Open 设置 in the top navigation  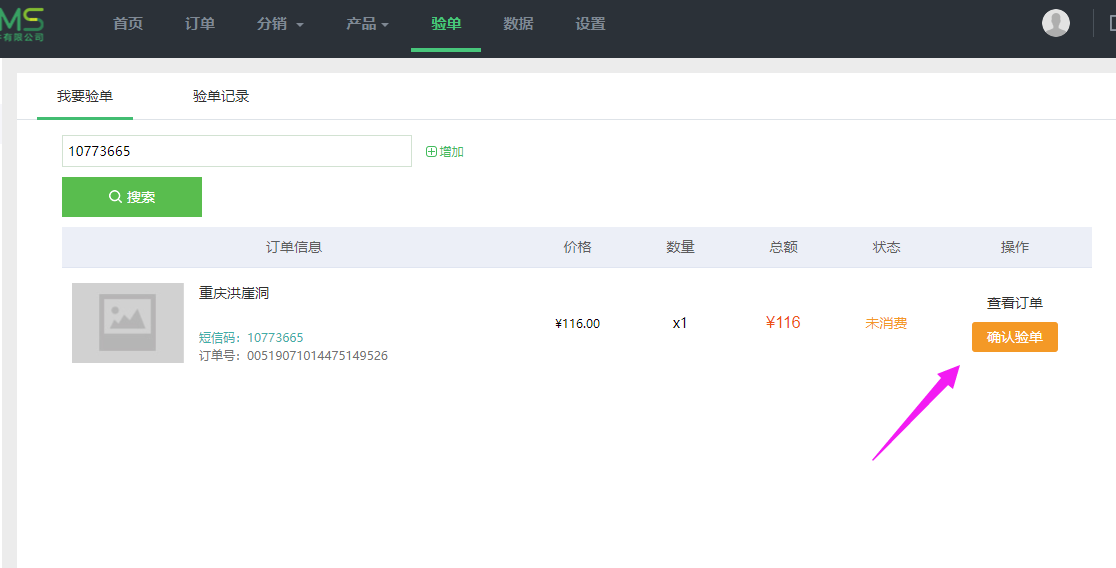coord(590,24)
